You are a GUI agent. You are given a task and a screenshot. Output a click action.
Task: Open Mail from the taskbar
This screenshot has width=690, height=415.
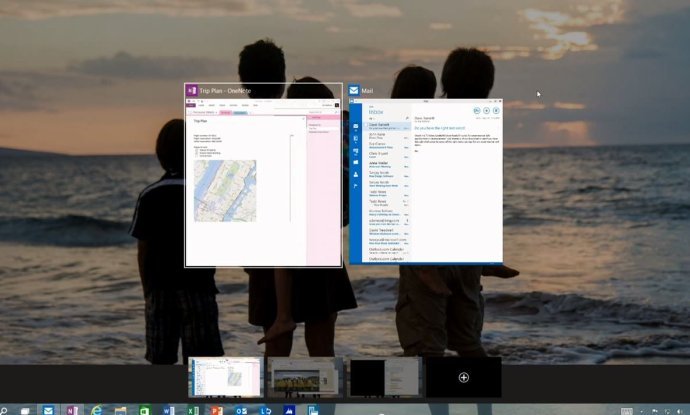(x=47, y=410)
